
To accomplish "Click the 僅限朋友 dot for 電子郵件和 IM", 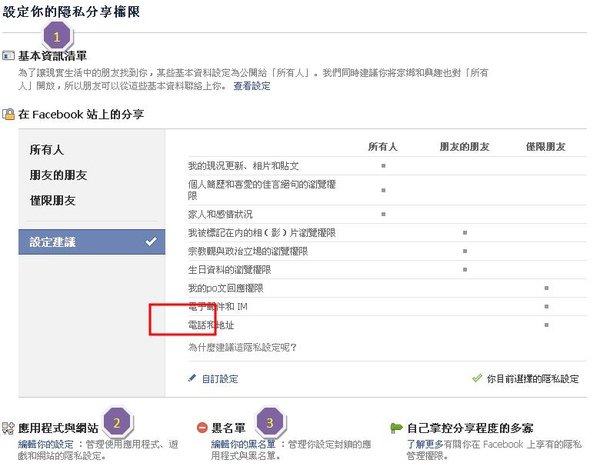I will pos(546,306).
